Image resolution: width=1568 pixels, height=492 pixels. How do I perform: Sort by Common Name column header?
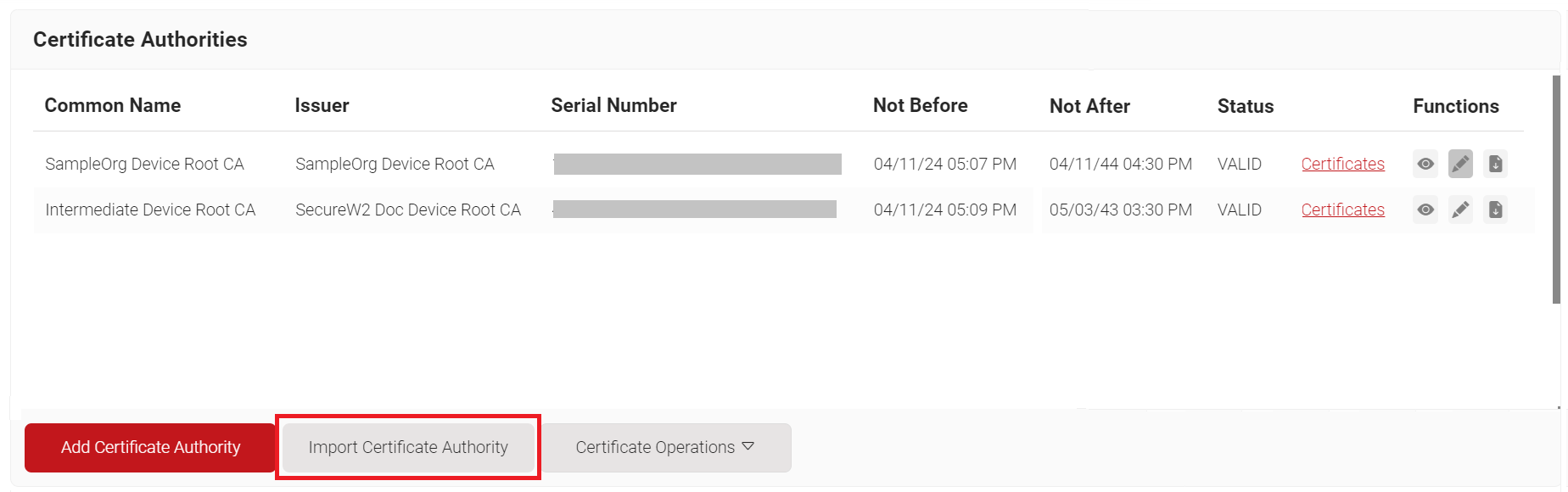point(113,106)
